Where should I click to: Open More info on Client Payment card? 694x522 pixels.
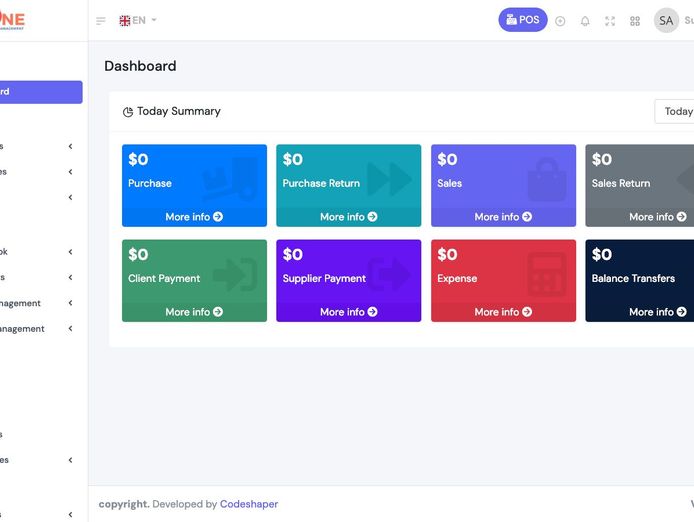pos(194,312)
